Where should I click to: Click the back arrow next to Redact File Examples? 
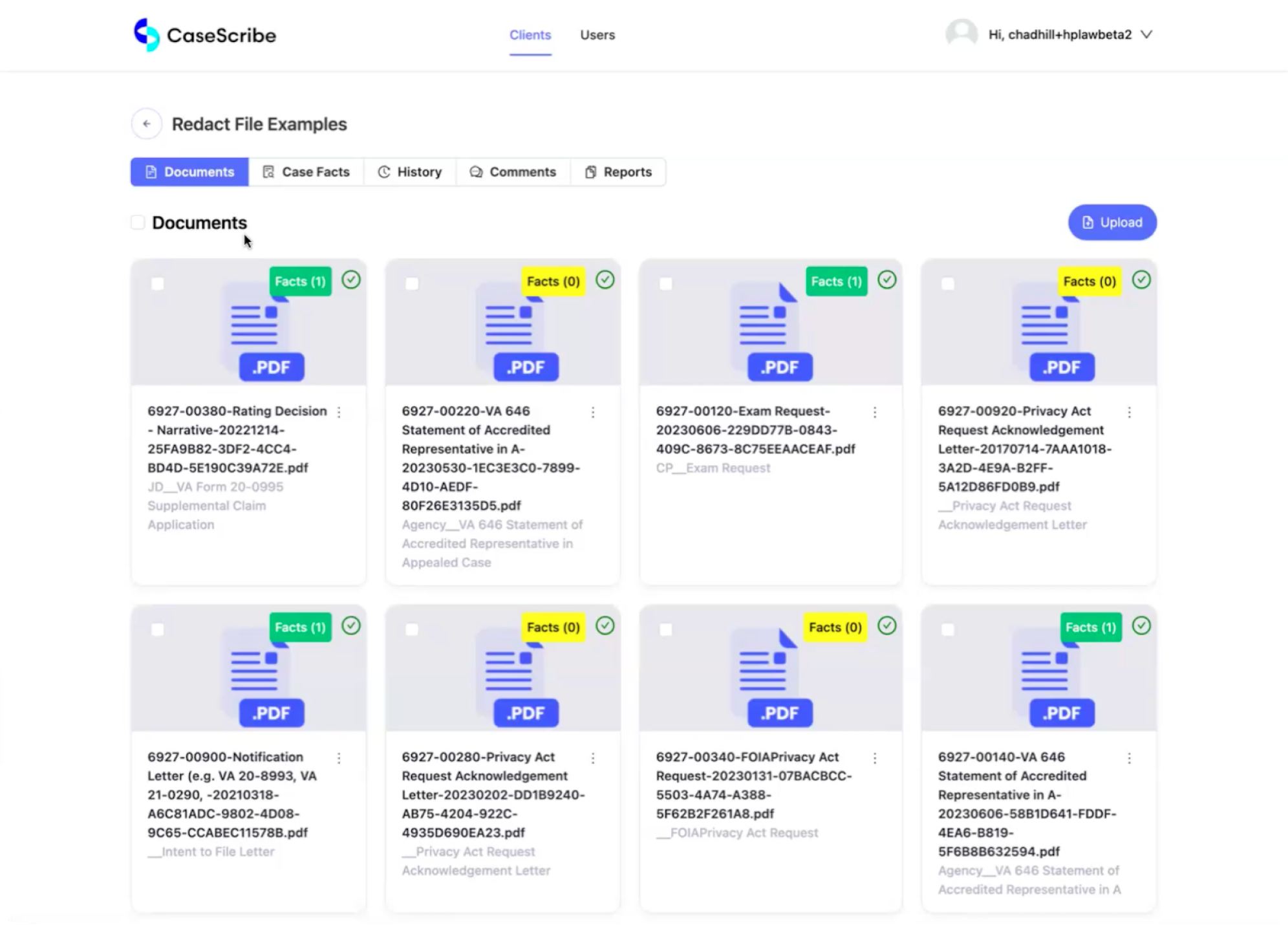tap(146, 124)
